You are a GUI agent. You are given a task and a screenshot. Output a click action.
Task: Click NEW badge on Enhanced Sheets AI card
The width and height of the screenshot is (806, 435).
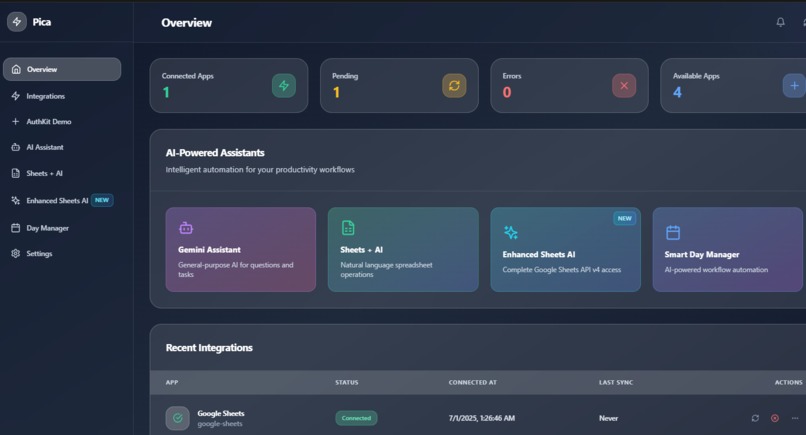(x=625, y=219)
